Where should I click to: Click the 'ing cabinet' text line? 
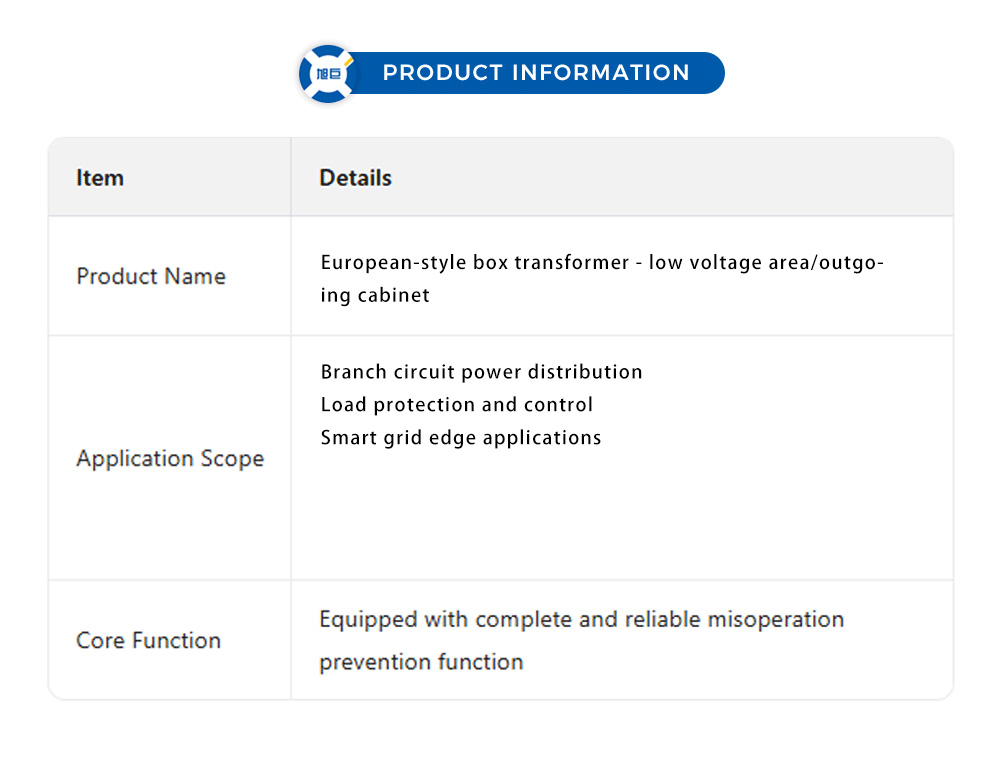(375, 296)
